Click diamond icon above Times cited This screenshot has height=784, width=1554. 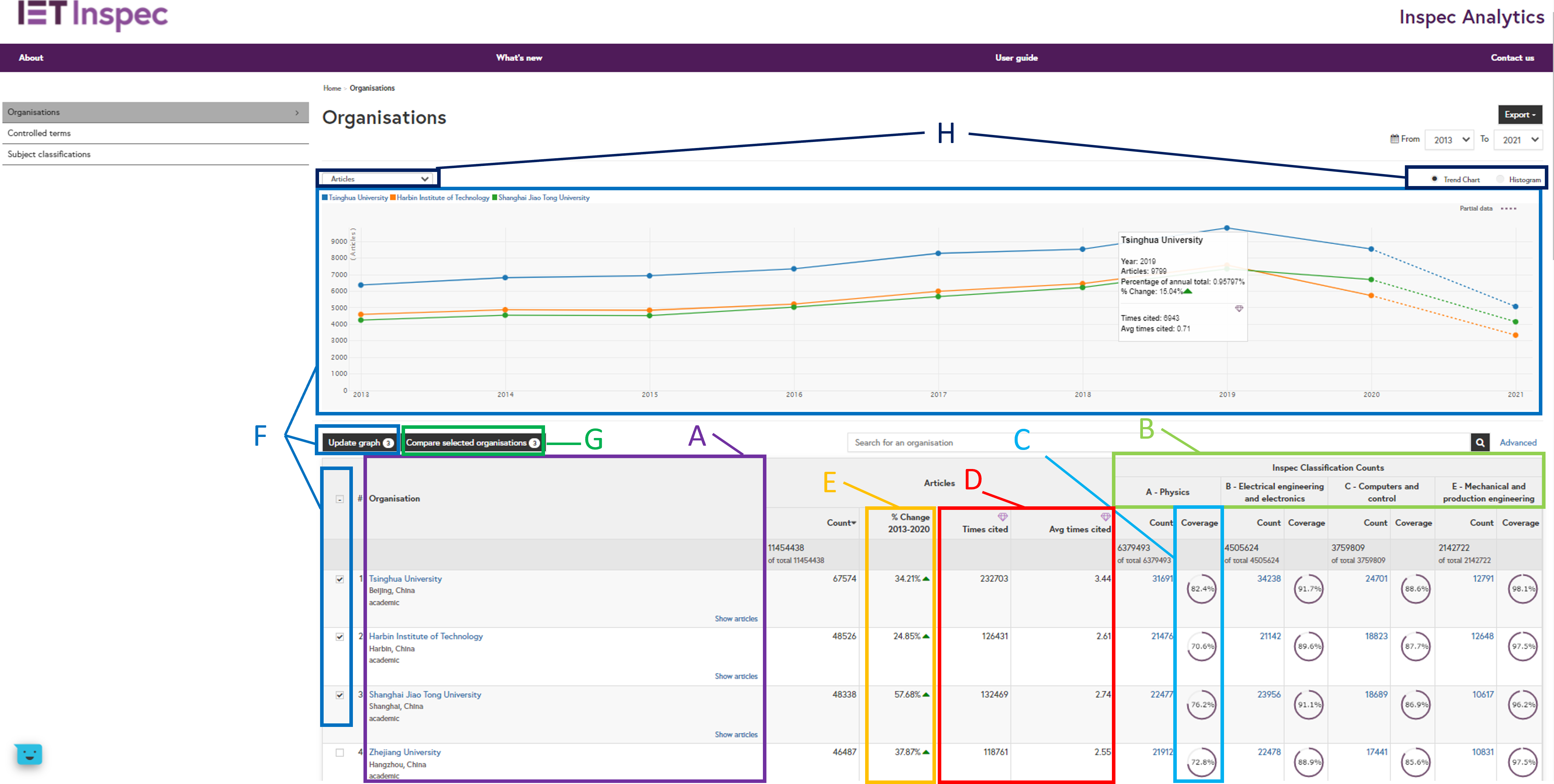(x=1002, y=517)
